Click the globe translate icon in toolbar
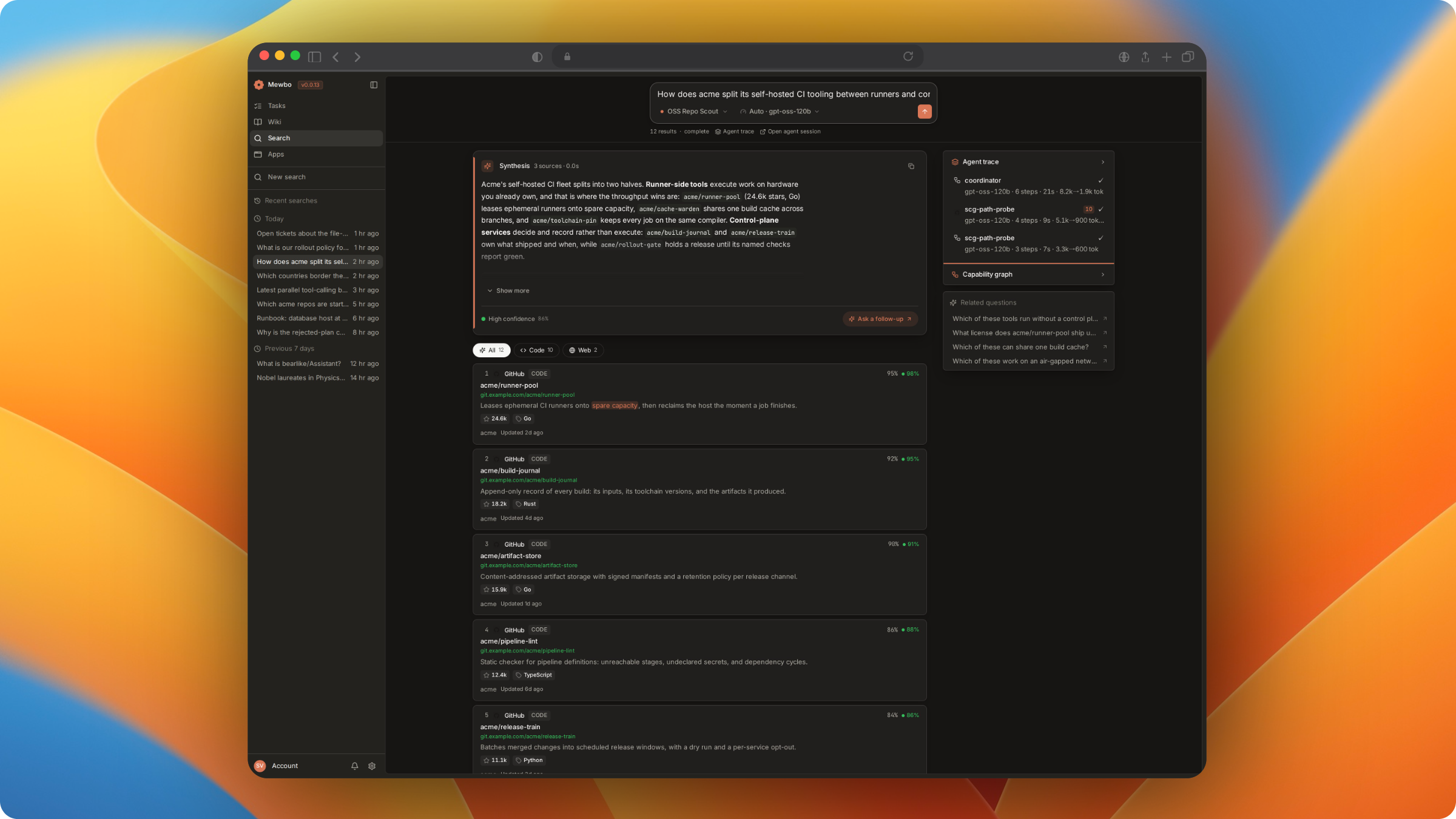This screenshot has height=819, width=1456. pyautogui.click(x=1124, y=56)
